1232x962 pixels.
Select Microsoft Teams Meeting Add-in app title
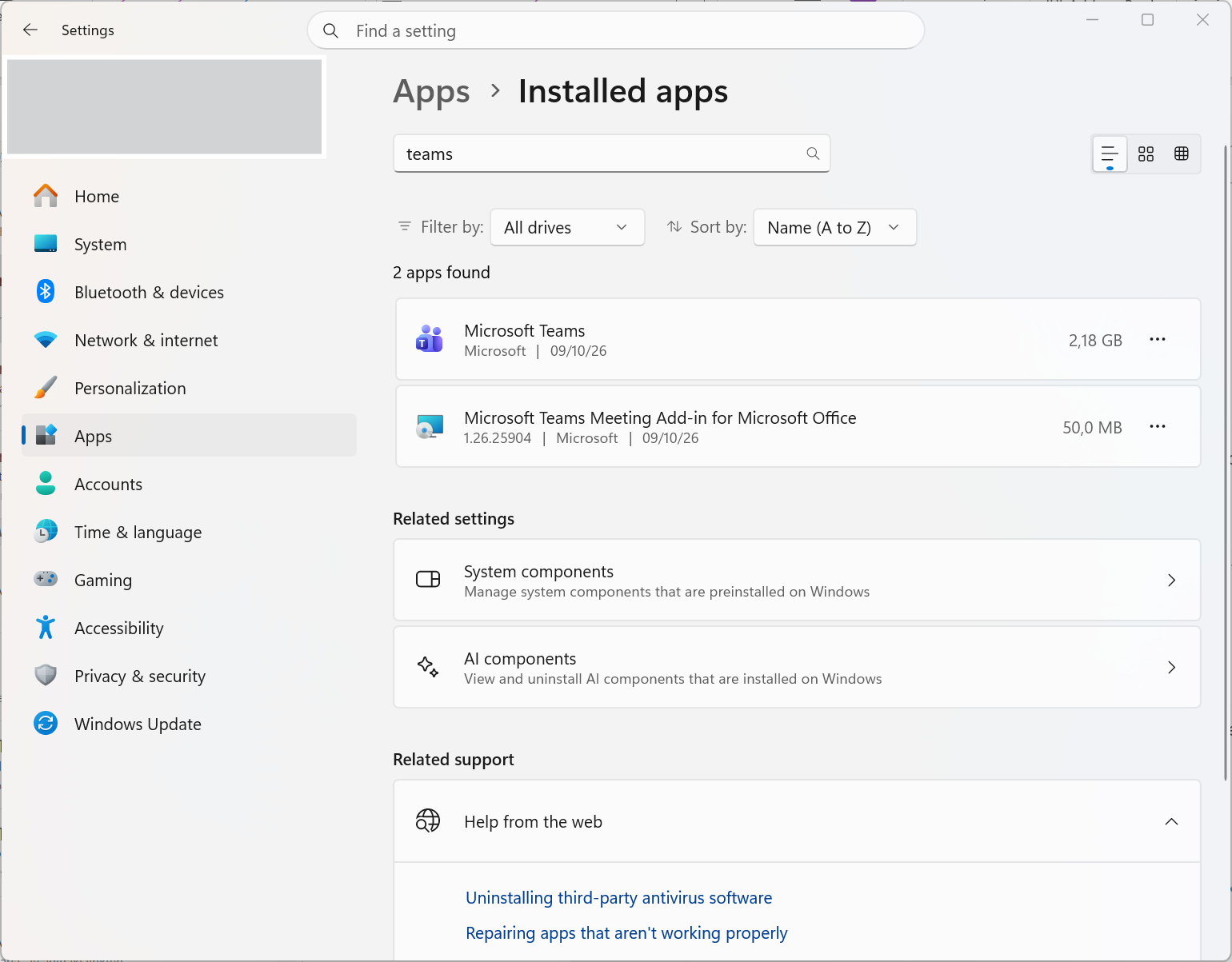pyautogui.click(x=660, y=418)
